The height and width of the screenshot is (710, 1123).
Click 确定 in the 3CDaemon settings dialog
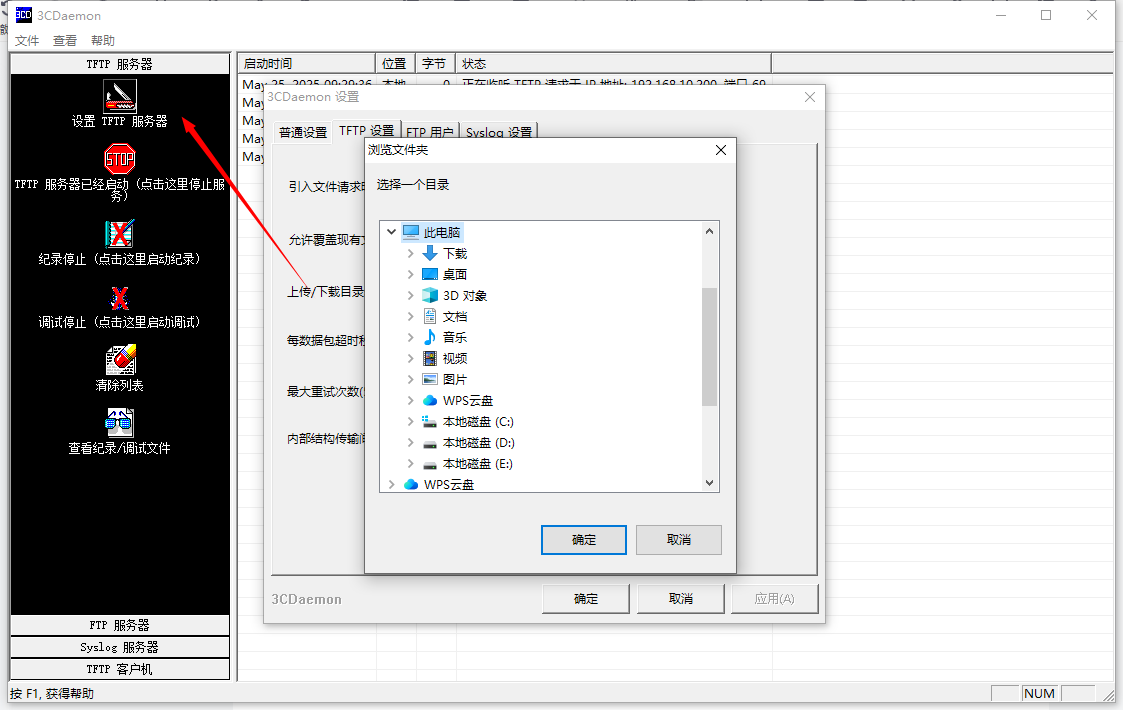coord(586,598)
